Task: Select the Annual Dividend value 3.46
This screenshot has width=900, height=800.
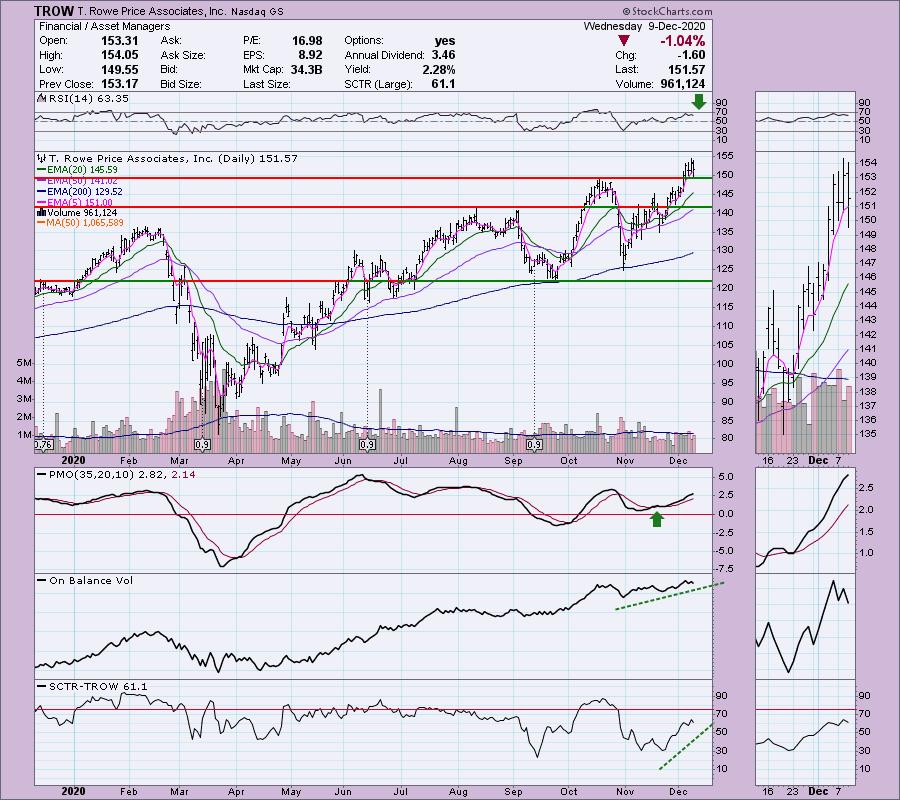Action: point(444,55)
